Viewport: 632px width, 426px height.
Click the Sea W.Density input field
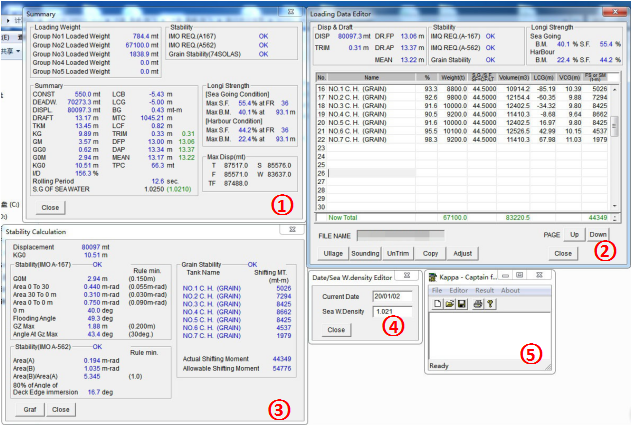click(x=393, y=312)
